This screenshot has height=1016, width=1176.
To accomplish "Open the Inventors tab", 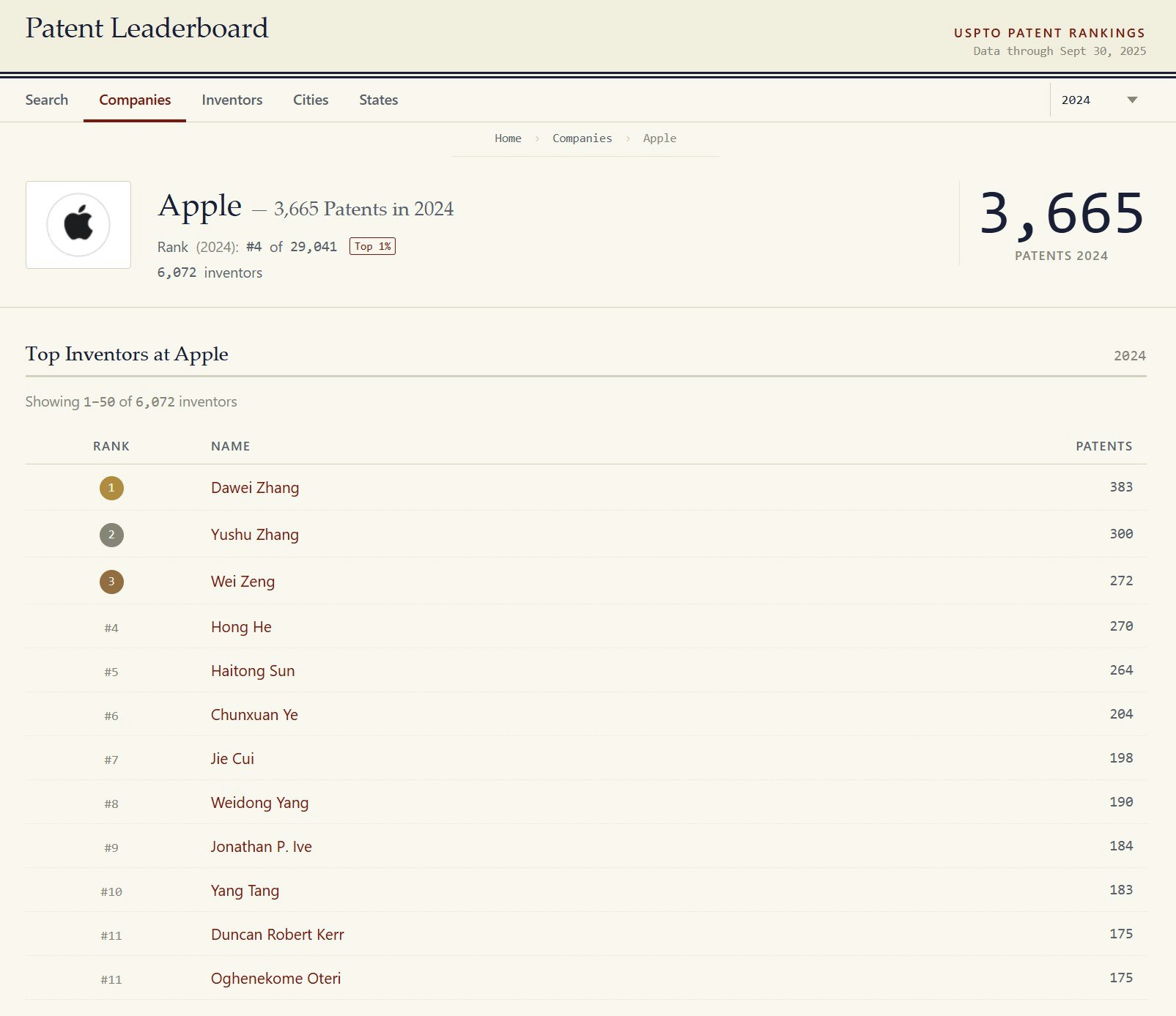I will [232, 100].
